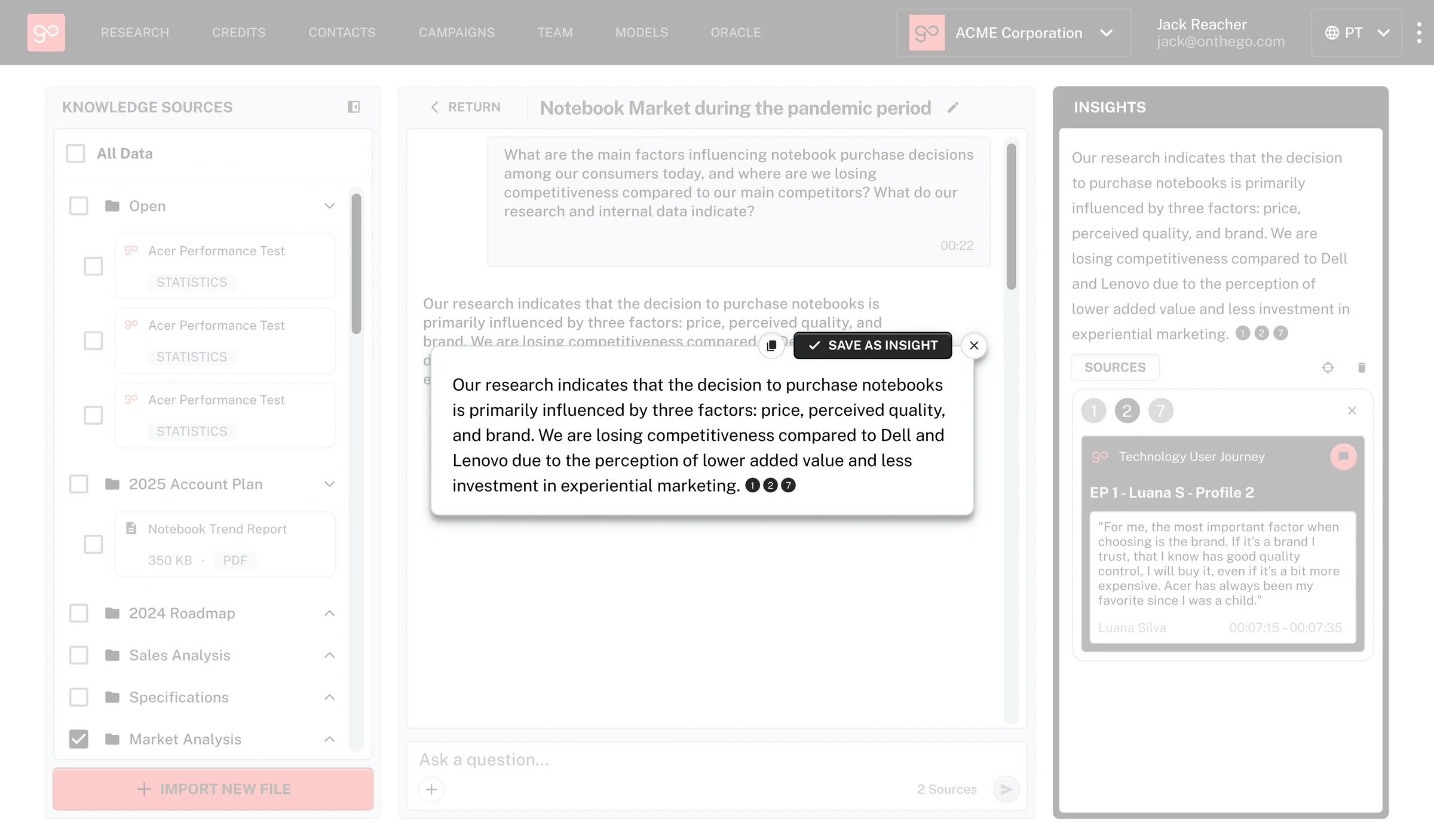Viewport: 1434px width, 840px height.
Task: Open the Oracle menu
Action: pos(736,32)
